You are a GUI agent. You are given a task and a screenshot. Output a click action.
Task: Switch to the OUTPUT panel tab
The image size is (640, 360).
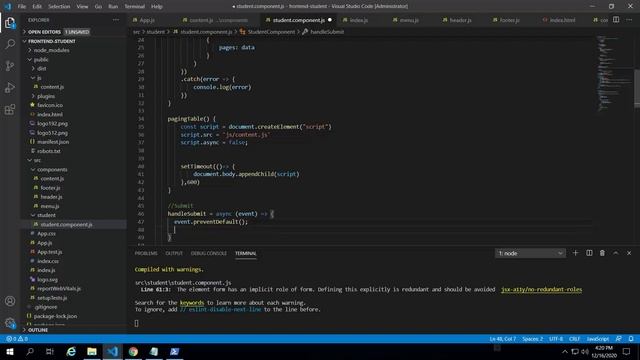174,253
